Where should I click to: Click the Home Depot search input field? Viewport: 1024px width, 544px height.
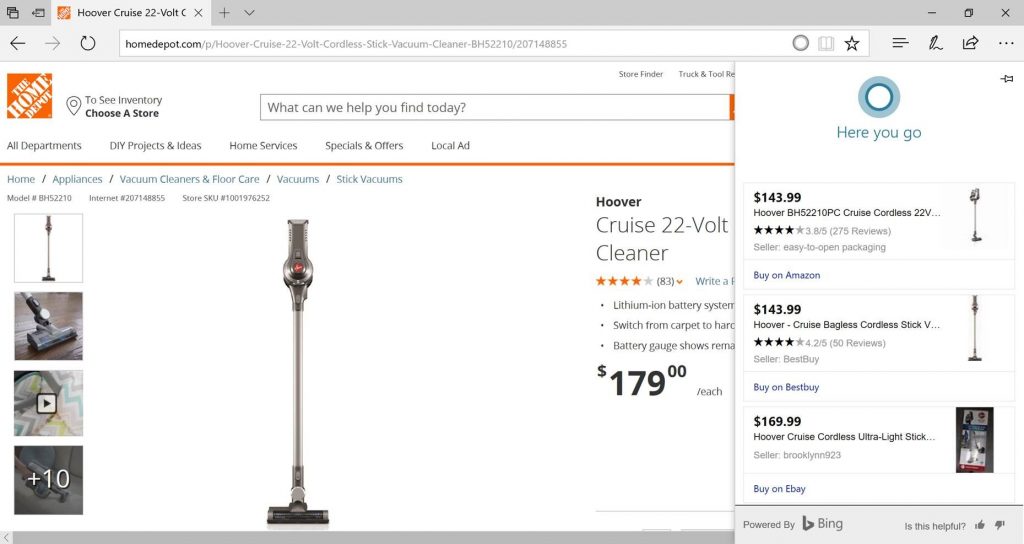point(495,108)
